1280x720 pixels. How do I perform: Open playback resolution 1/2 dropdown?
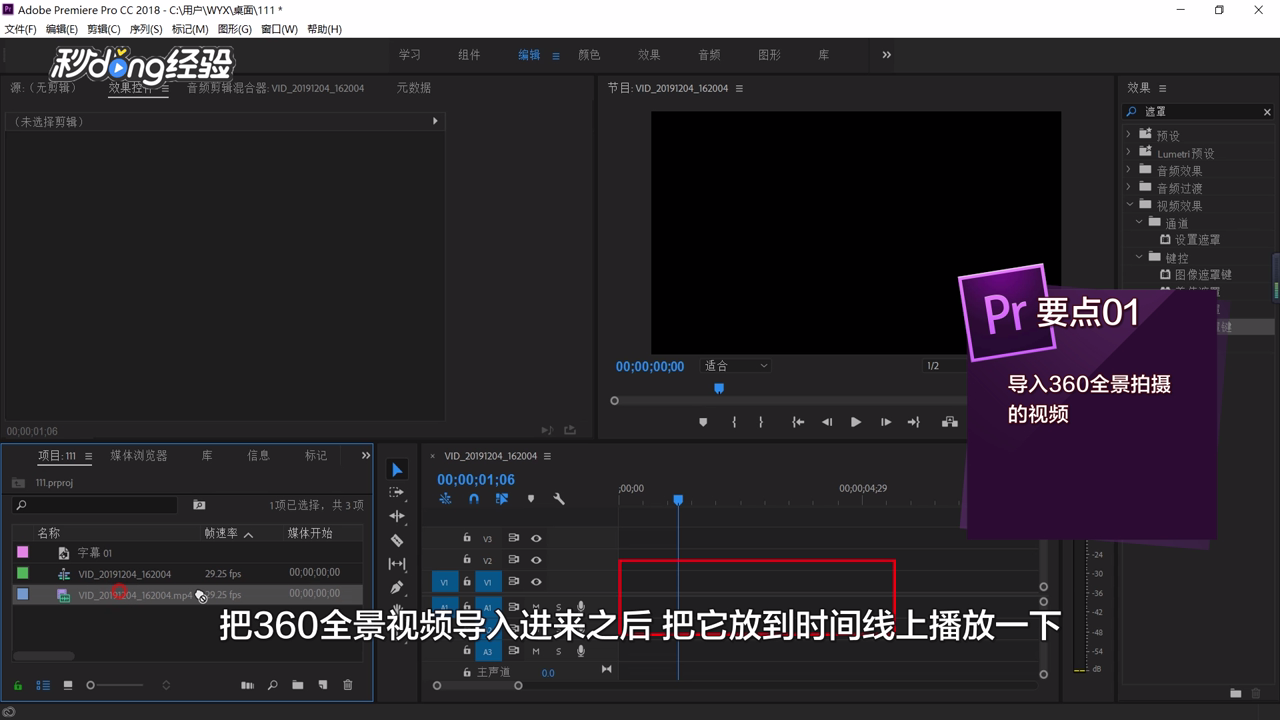[944, 366]
